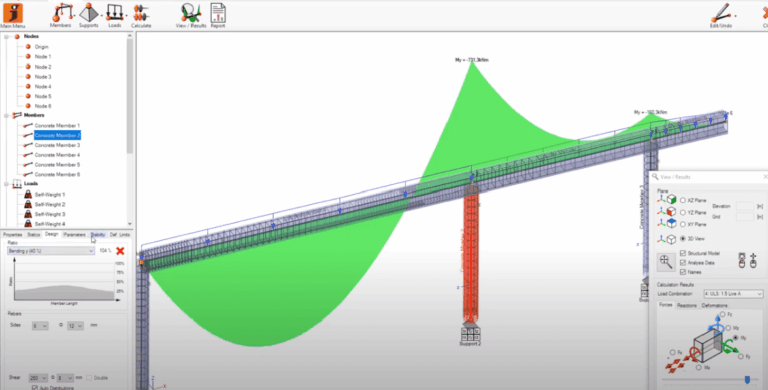
Task: Click the Elevation input field
Action: [x=744, y=206]
